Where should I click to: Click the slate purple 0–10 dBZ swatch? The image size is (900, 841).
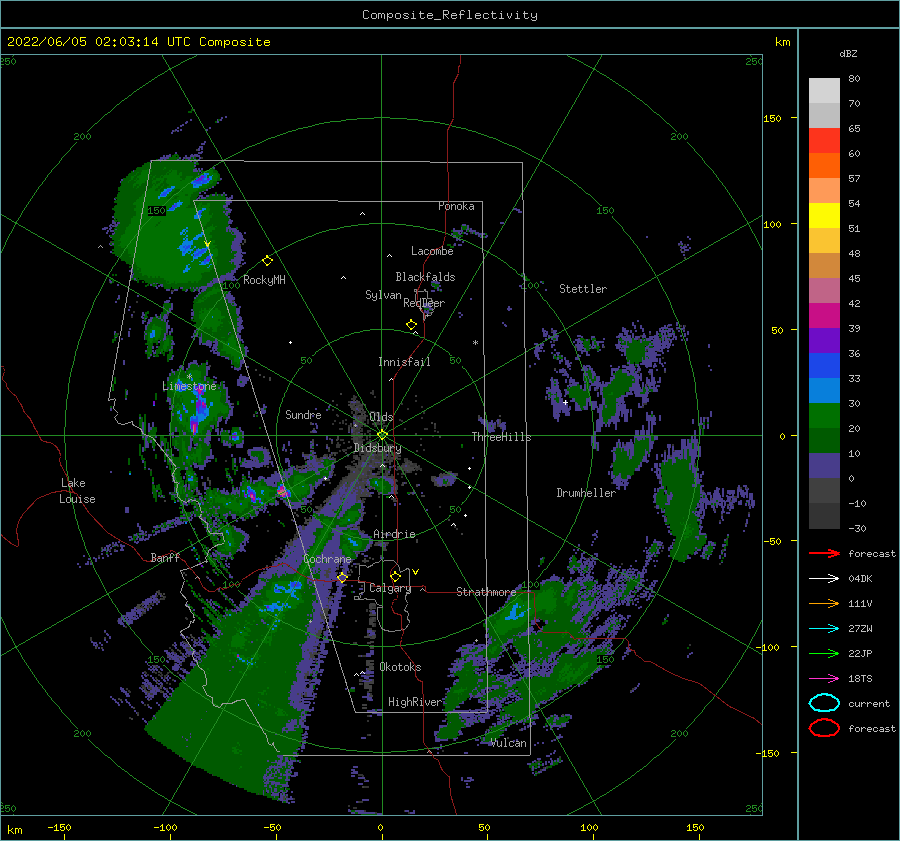824,466
